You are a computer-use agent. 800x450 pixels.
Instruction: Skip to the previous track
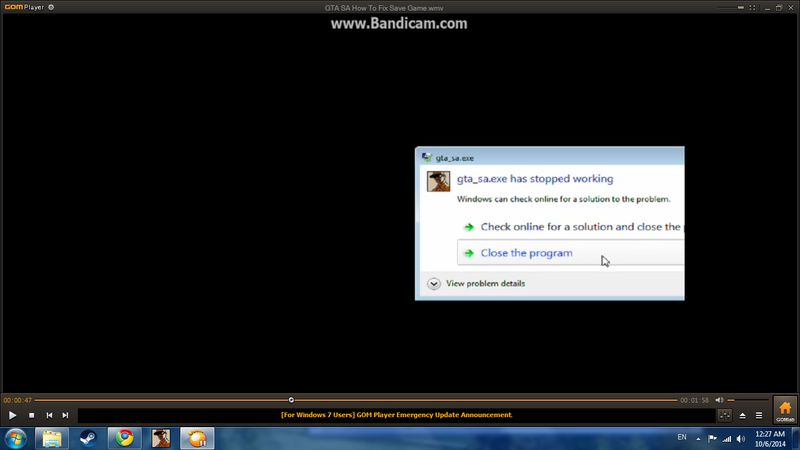coord(49,415)
